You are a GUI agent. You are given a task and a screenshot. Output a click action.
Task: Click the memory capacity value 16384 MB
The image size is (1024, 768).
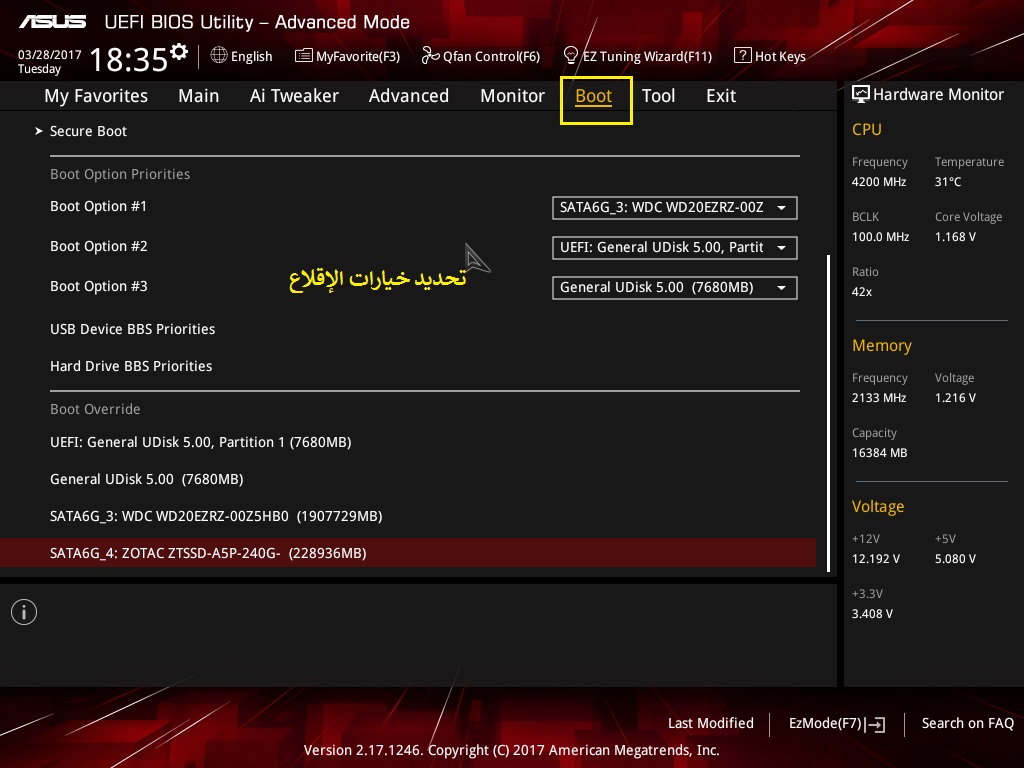(880, 453)
